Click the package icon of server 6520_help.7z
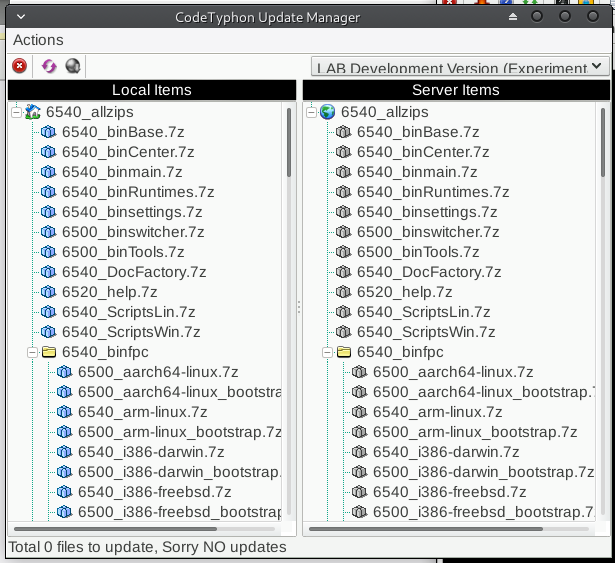Screen dimensions: 615x563 (344, 292)
